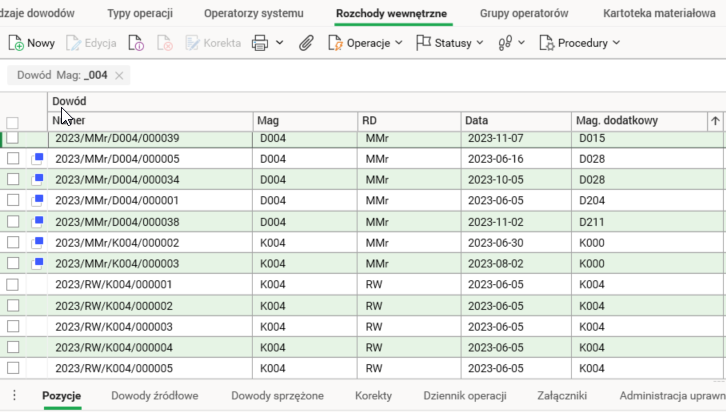Check row 2023/MMr/D004/000038
726x412 pixels.
[x=13, y=221]
